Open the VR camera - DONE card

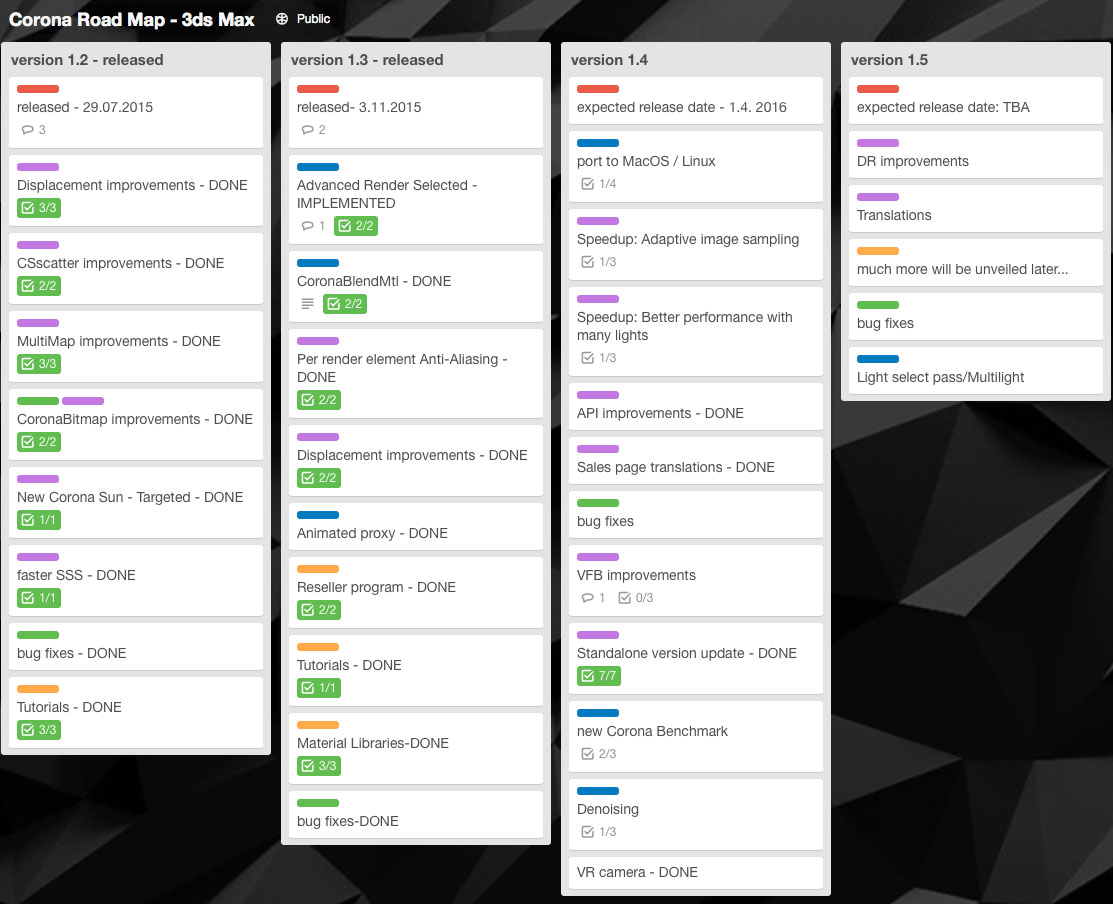[x=696, y=873]
